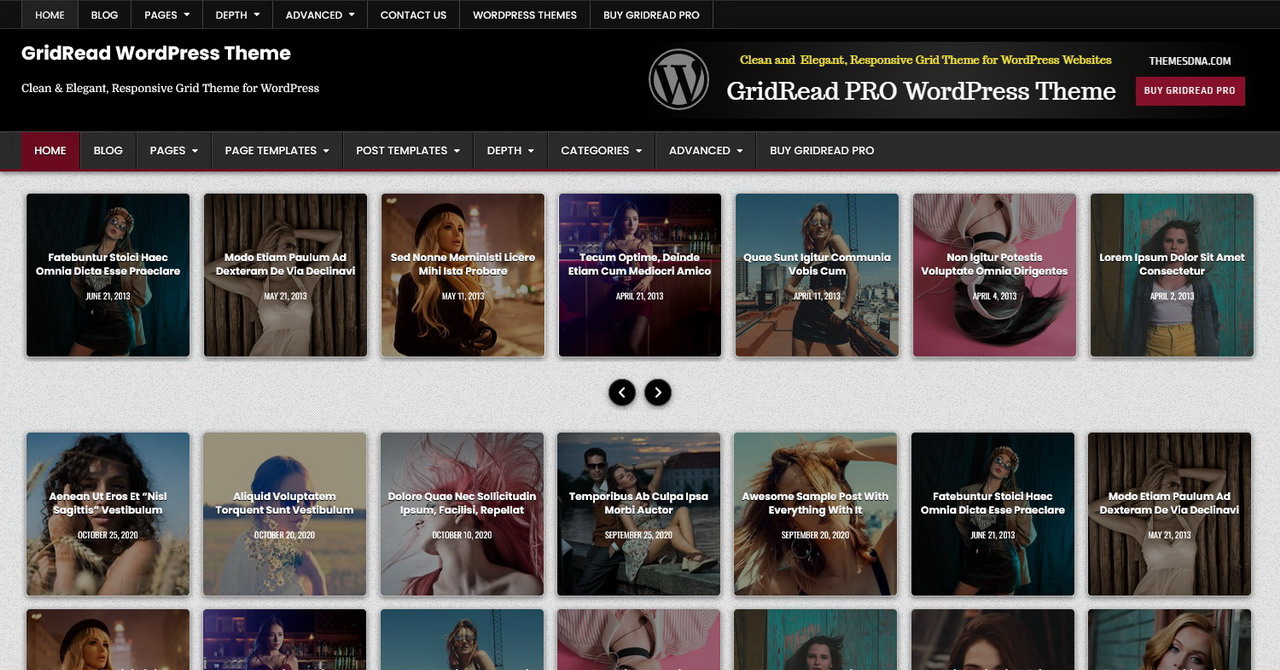1280x670 pixels.
Task: Select Home in main navigation
Action: (x=50, y=150)
